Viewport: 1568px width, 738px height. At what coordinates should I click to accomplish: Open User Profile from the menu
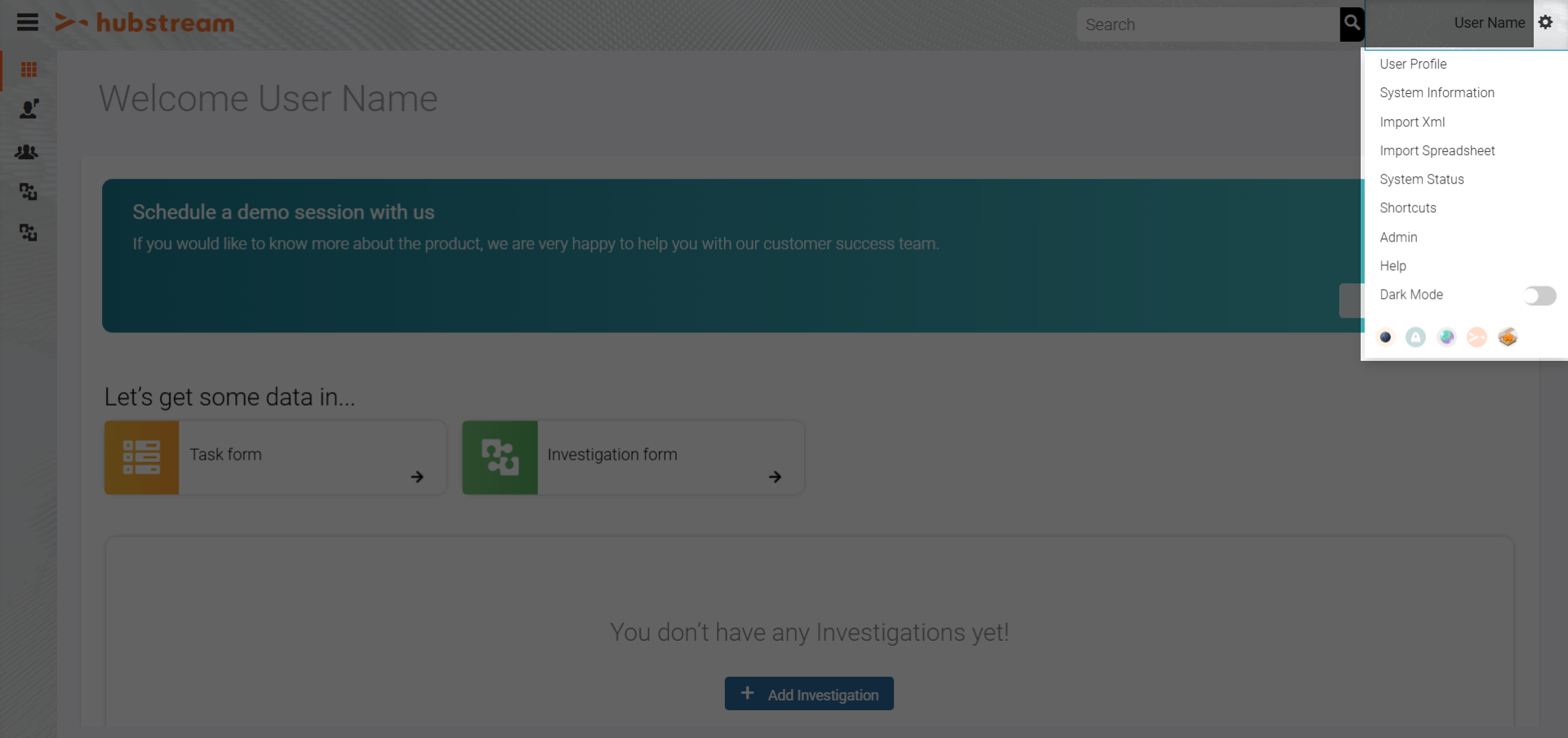[x=1413, y=64]
